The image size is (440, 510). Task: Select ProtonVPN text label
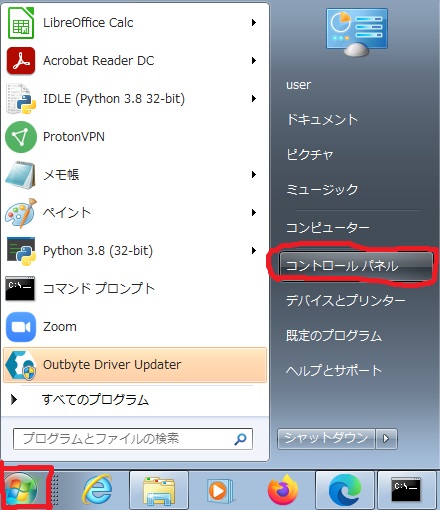[x=74, y=137]
